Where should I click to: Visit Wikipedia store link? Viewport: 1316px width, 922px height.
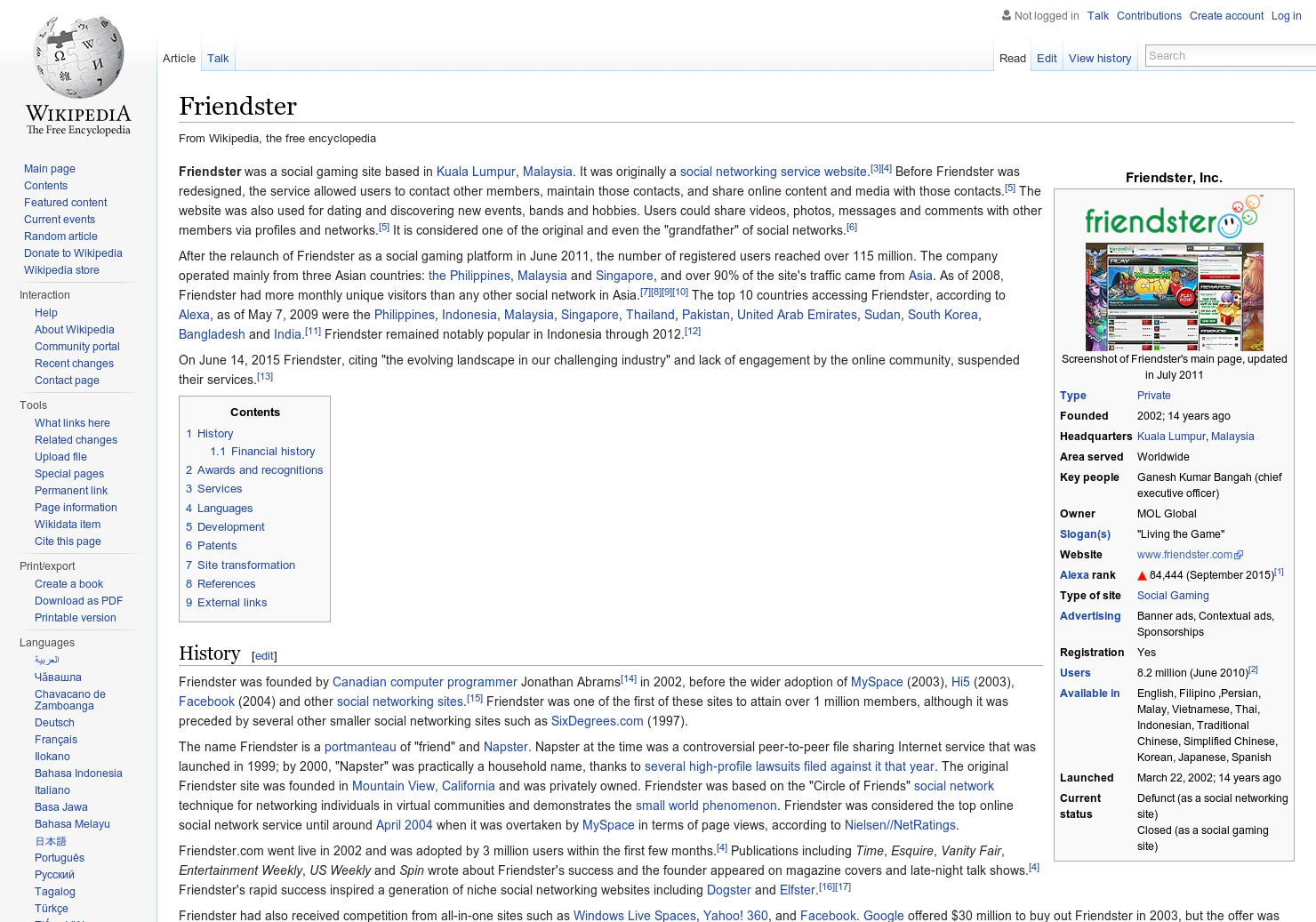(61, 270)
